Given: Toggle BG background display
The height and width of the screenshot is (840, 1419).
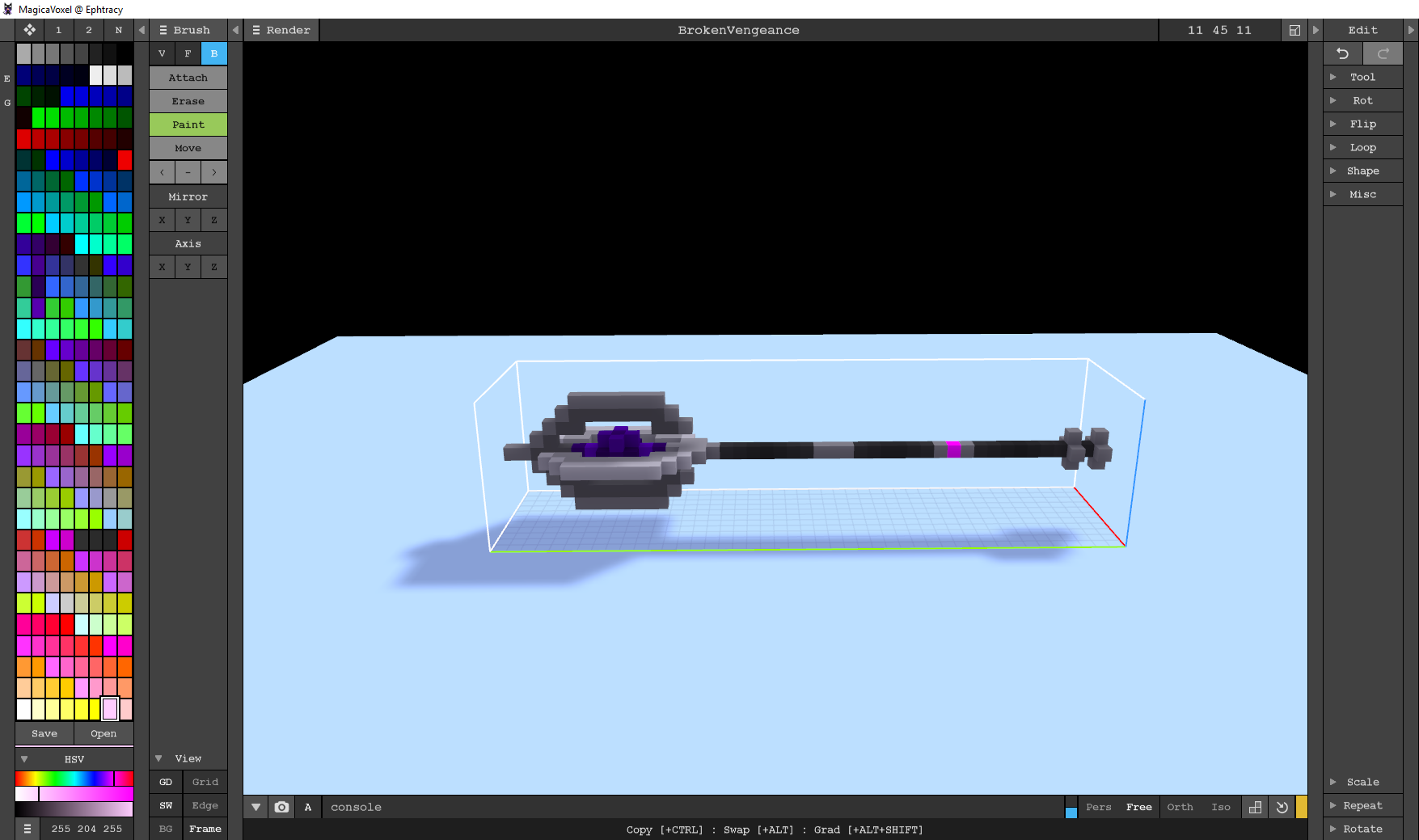Looking at the screenshot, I should 166,829.
